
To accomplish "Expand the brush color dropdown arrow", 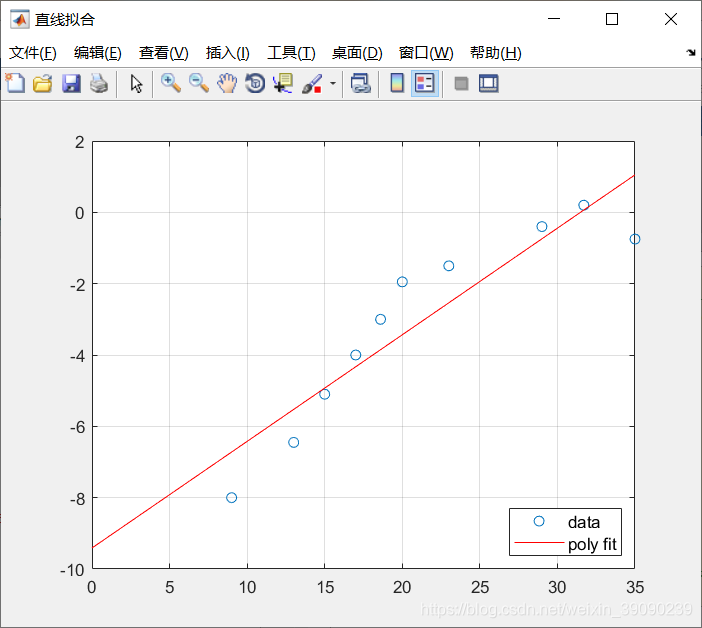I will point(333,83).
